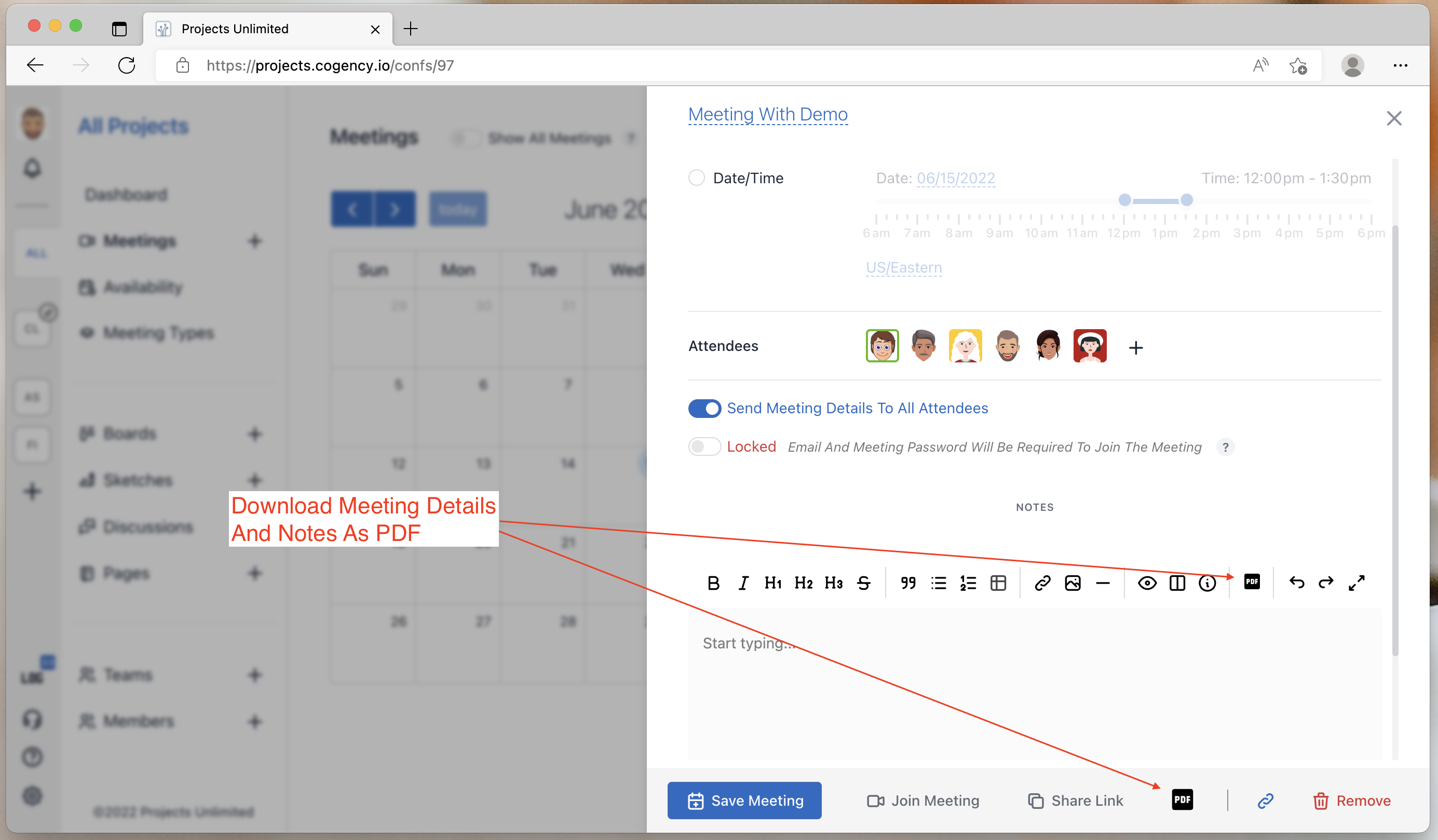Enable the Locked meeting toggle
Screen dimensions: 1438x840
[704, 446]
